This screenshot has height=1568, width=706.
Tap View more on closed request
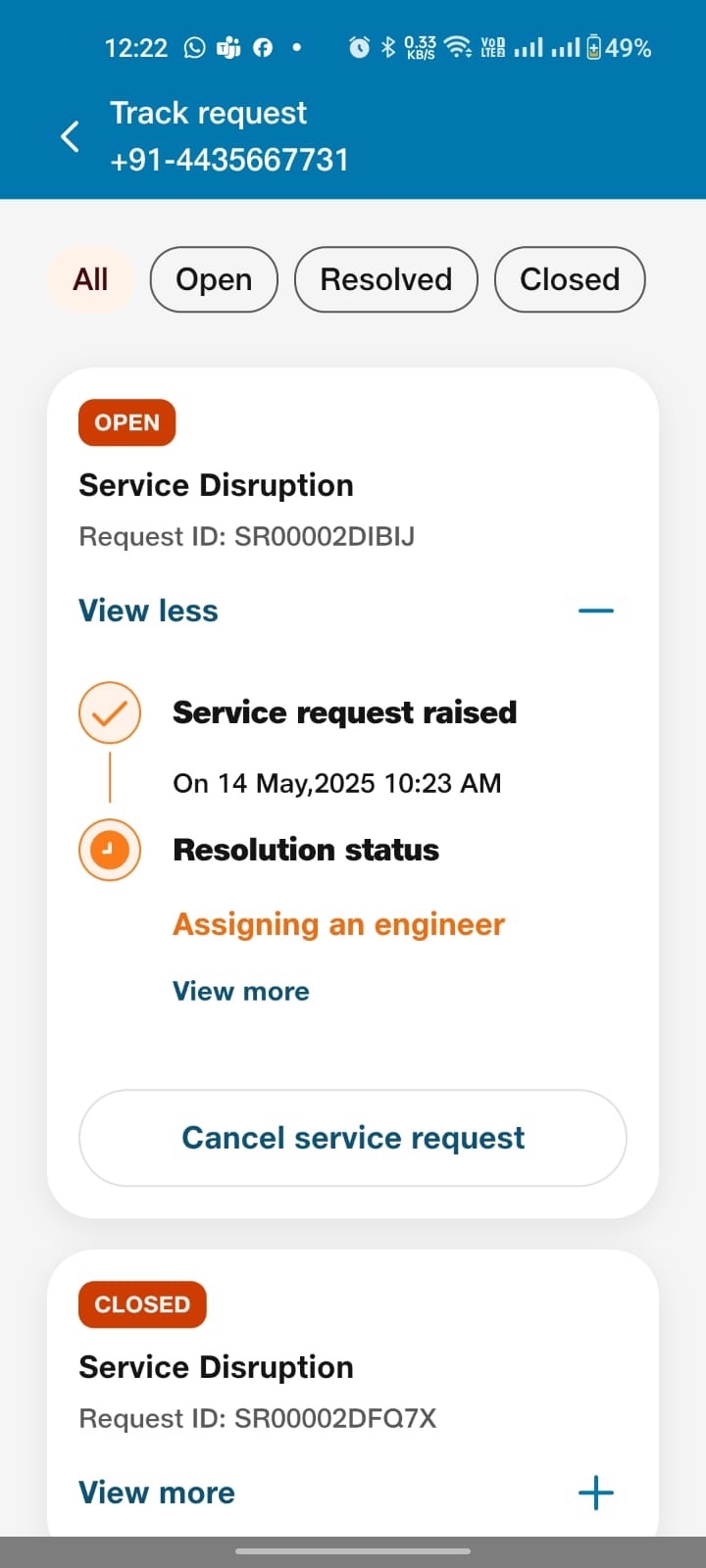(157, 1493)
